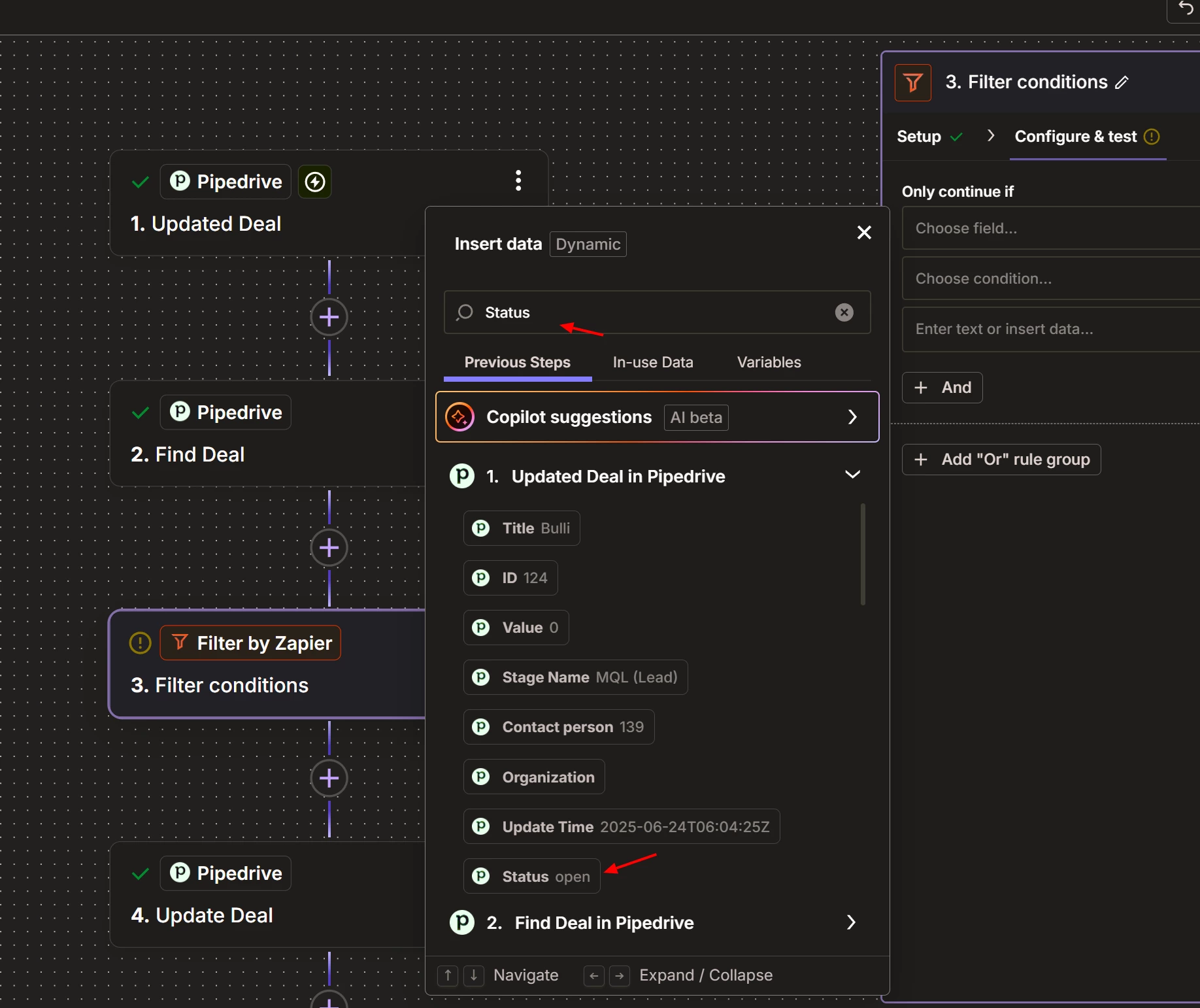Click the up arrow Navigate key icon

click(x=448, y=975)
